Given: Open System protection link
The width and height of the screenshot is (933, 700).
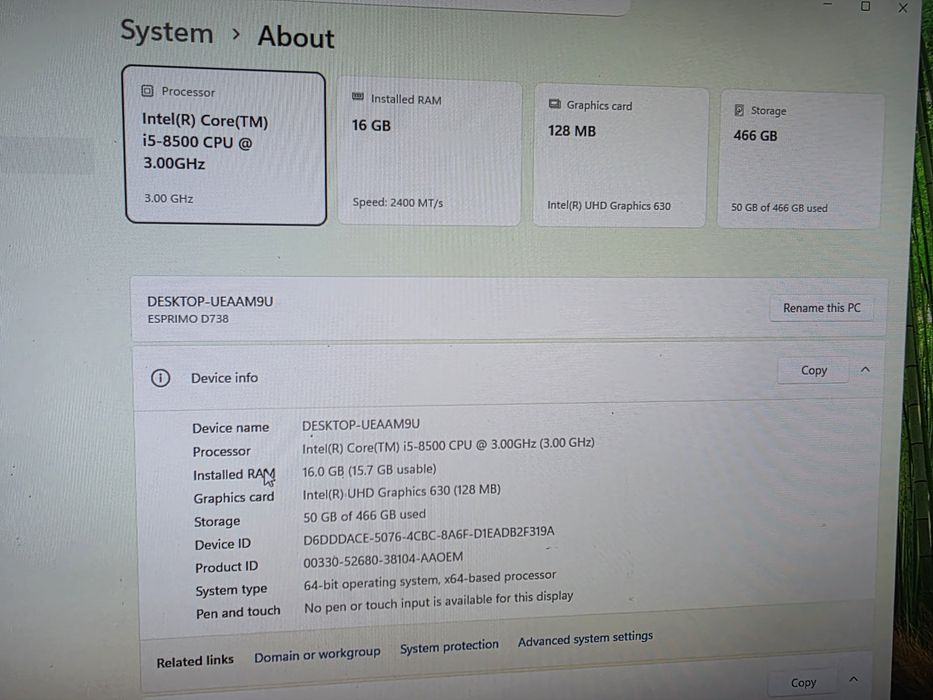Looking at the screenshot, I should click(449, 646).
